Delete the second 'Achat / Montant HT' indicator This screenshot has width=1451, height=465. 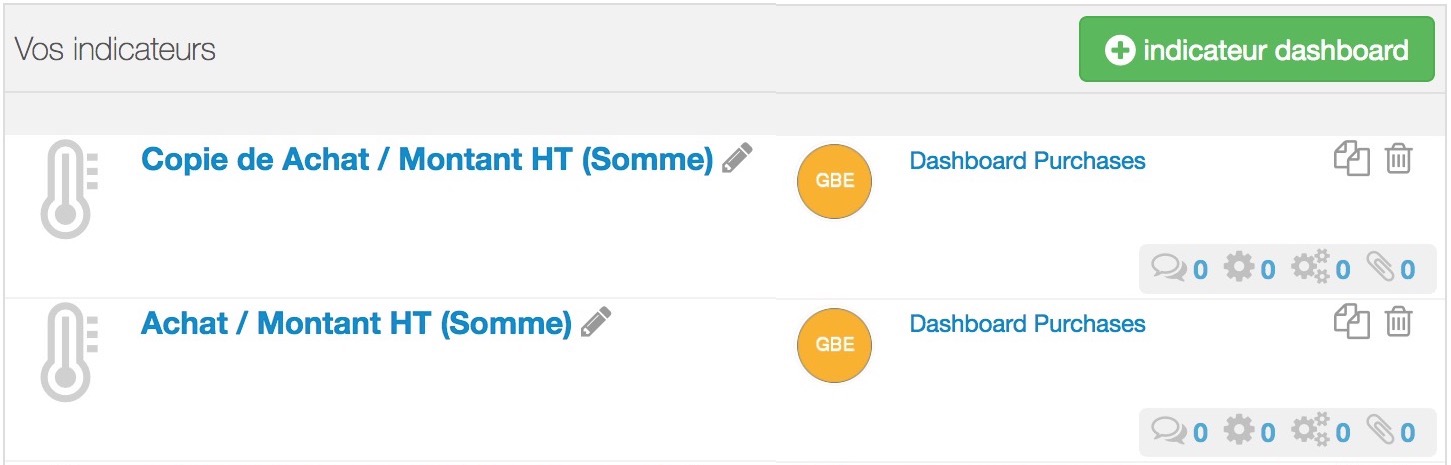click(1398, 322)
